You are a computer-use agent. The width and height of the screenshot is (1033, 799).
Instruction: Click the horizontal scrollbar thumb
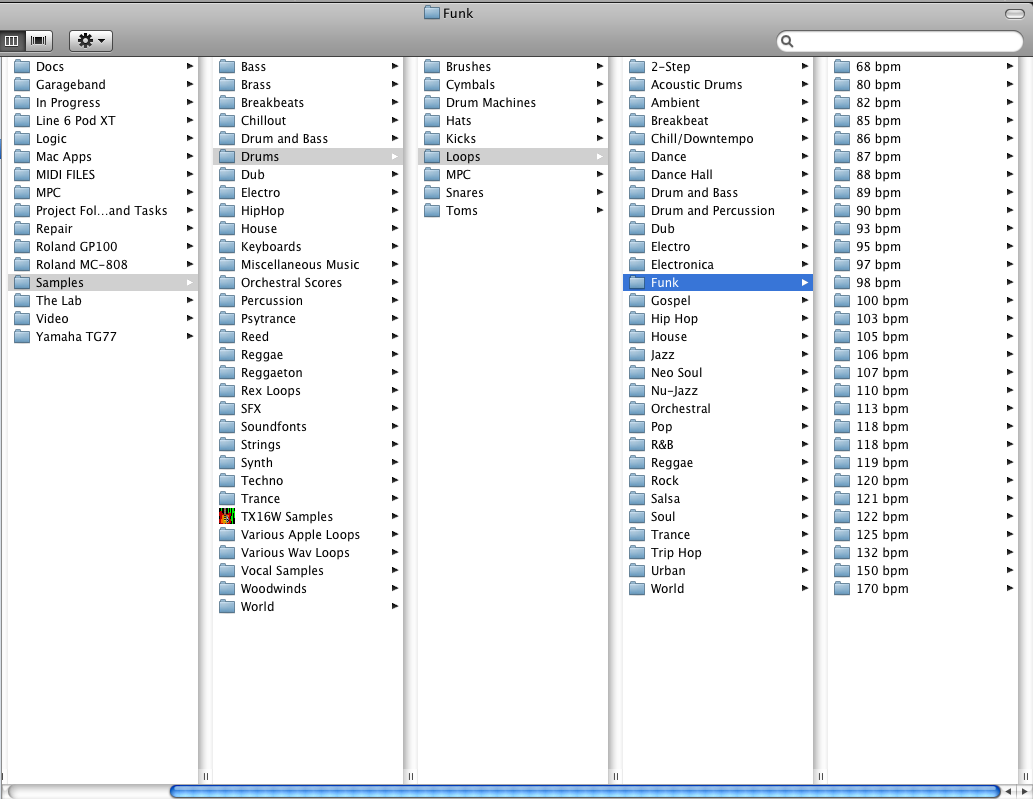click(585, 792)
